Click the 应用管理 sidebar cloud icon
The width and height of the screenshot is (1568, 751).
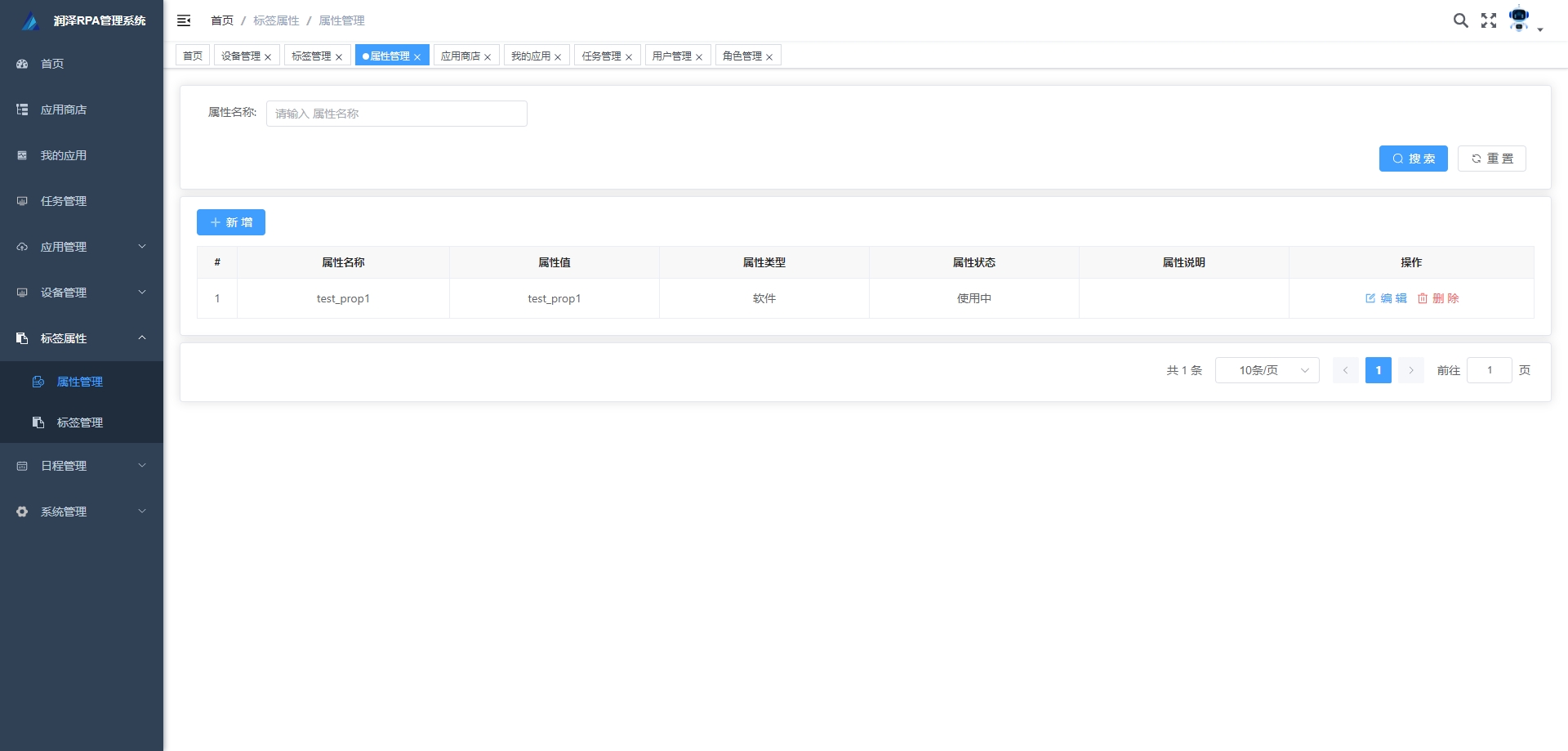[22, 247]
